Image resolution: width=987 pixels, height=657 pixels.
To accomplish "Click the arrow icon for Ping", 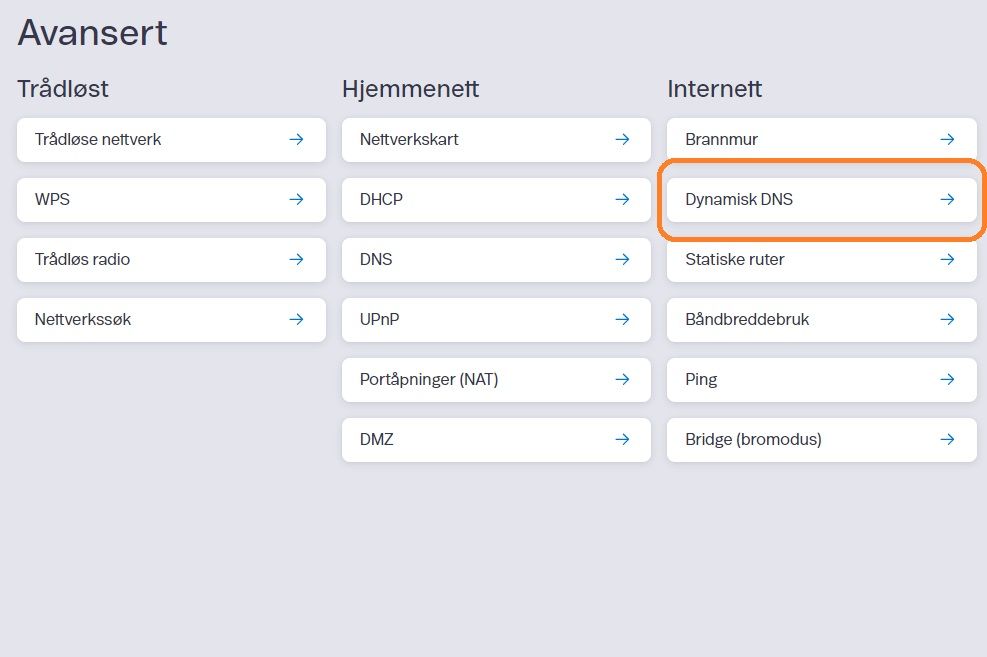I will [x=946, y=380].
